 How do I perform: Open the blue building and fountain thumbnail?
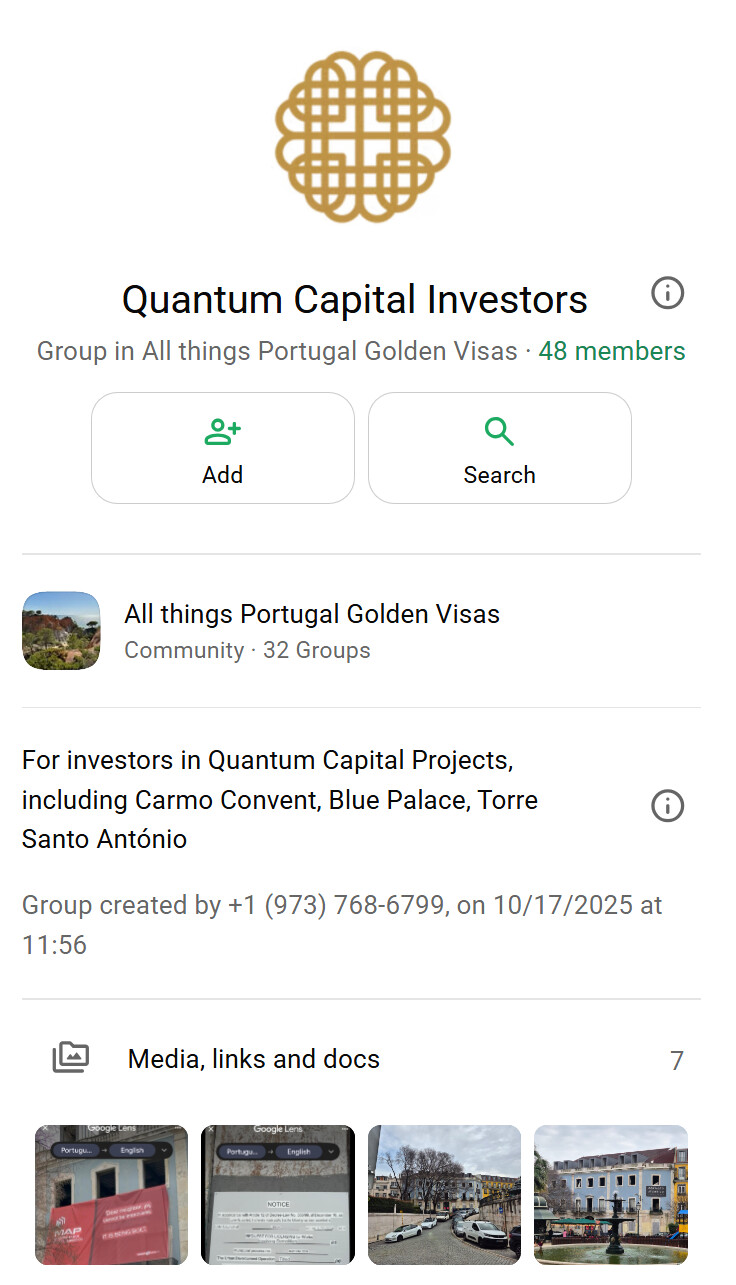tap(611, 1195)
